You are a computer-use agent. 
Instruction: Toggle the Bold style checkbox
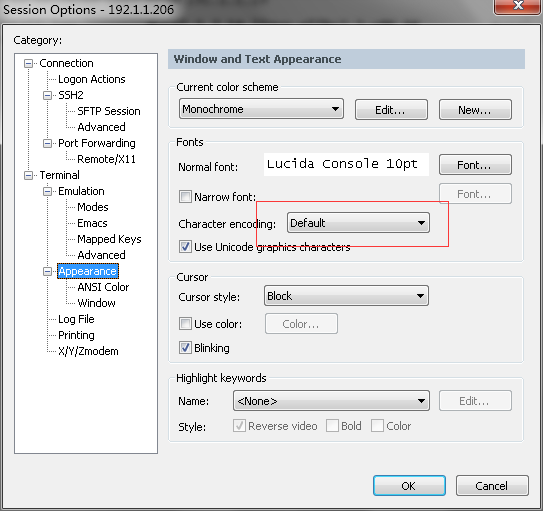coord(332,426)
